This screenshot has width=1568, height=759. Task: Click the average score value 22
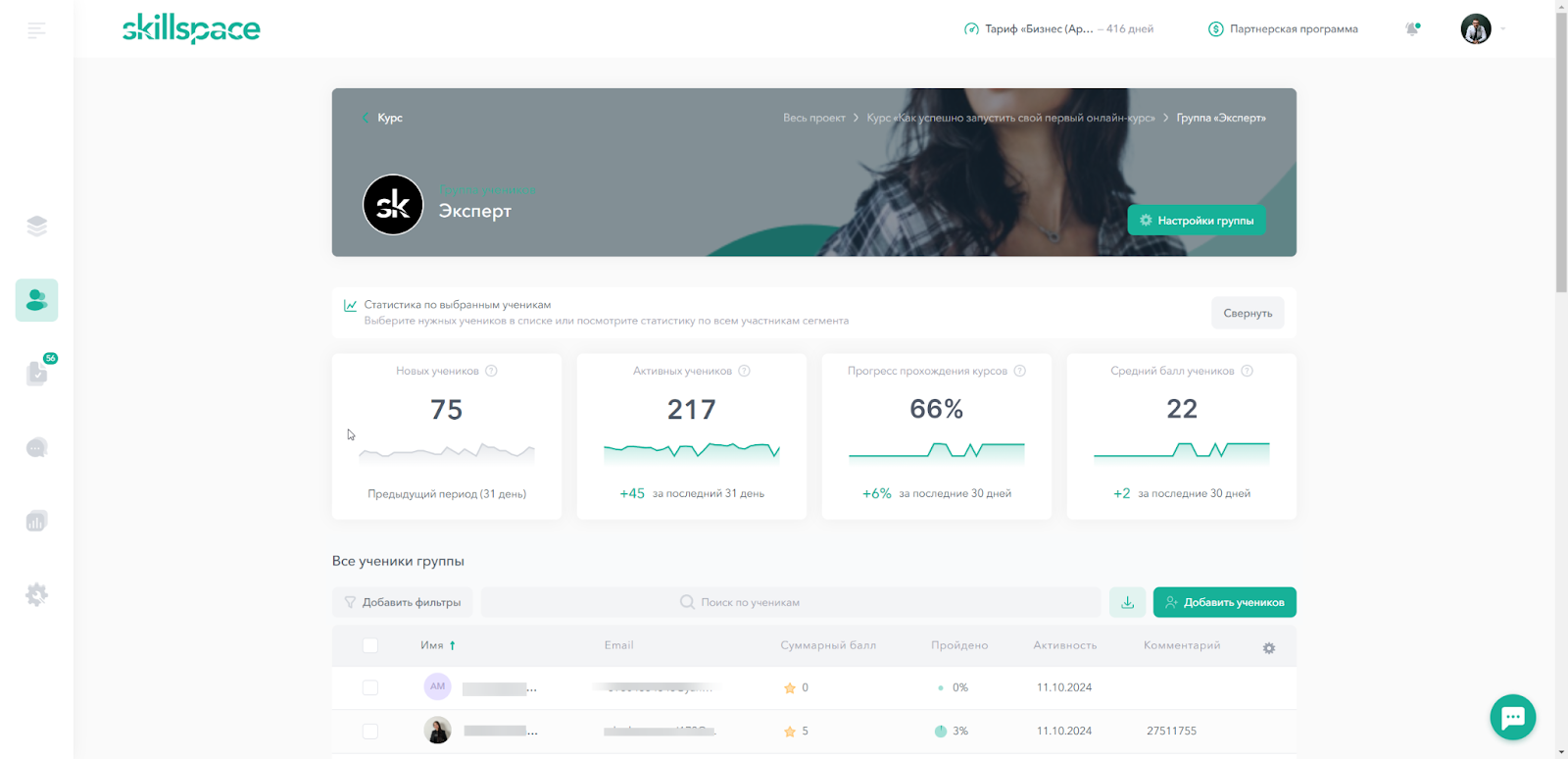1182,409
